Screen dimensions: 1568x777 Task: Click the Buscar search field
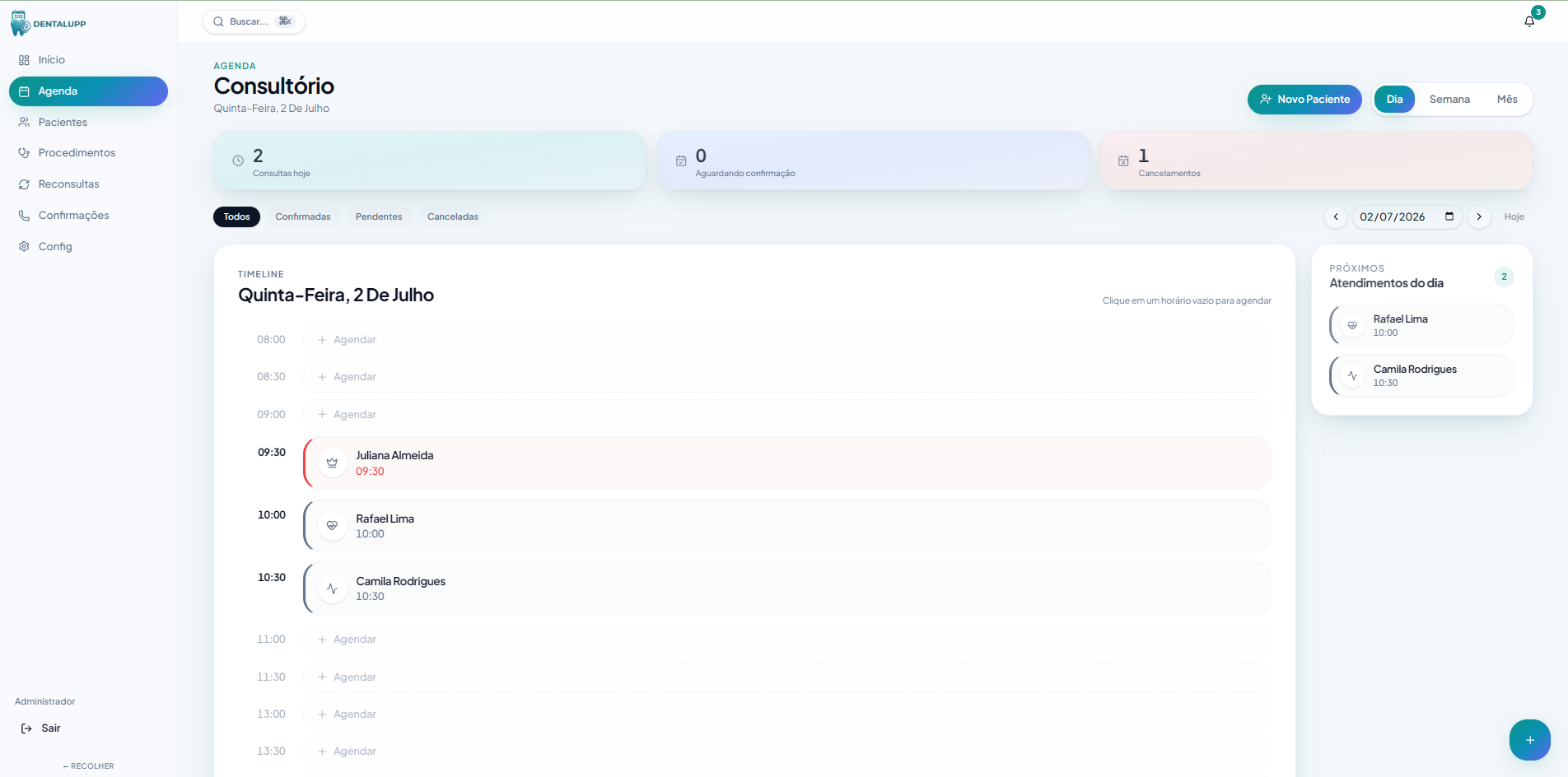[254, 21]
